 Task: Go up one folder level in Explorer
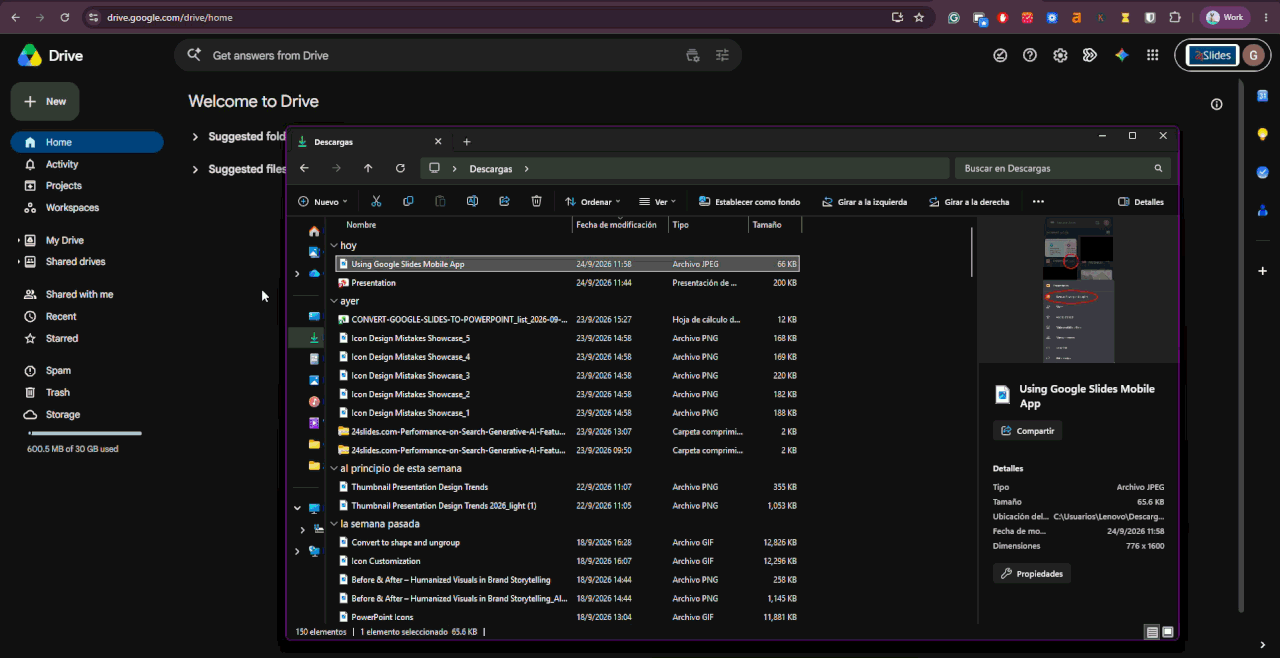[368, 168]
